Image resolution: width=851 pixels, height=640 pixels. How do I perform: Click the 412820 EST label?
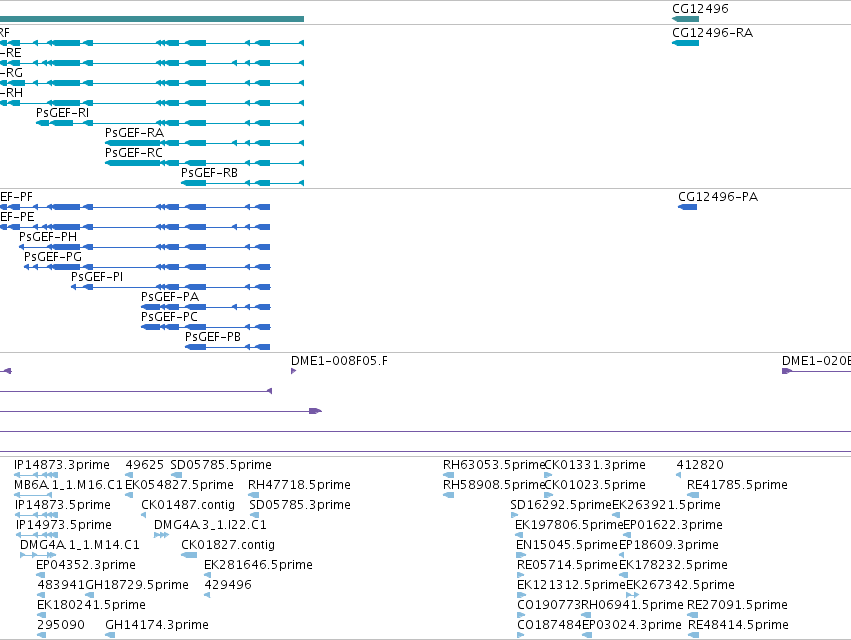pyautogui.click(x=700, y=465)
